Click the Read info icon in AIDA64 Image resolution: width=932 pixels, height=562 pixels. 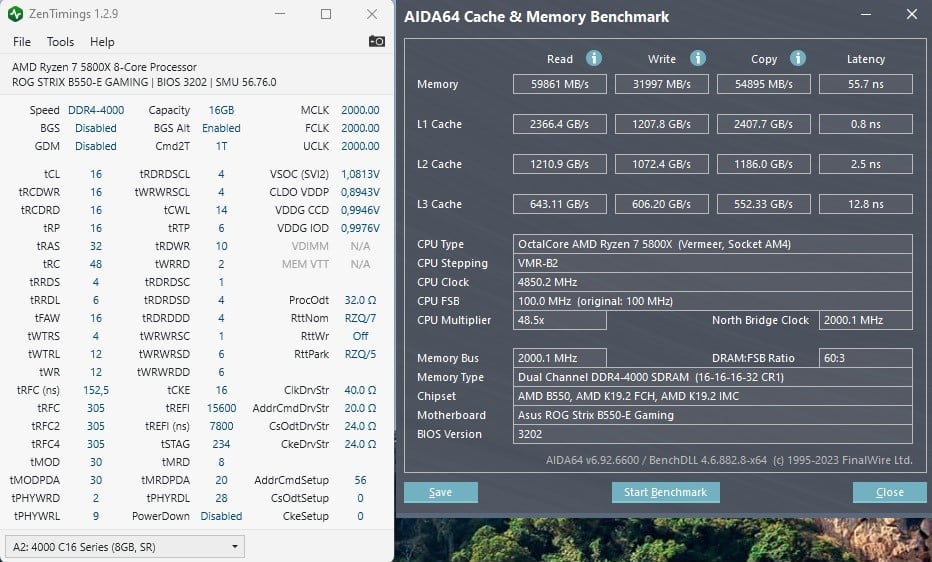[593, 58]
